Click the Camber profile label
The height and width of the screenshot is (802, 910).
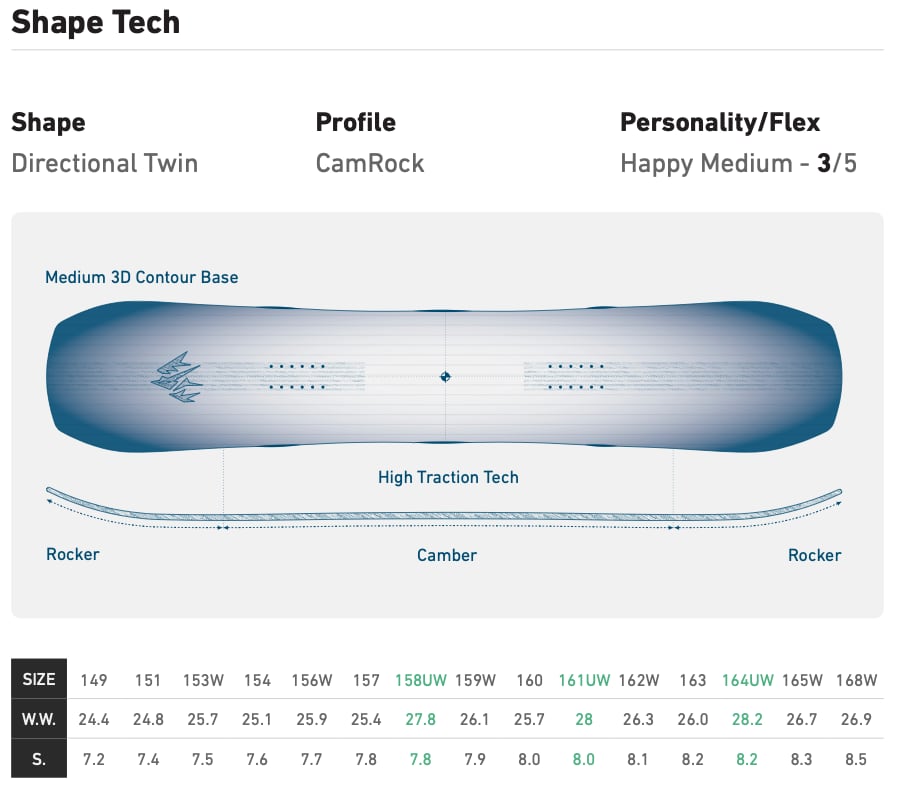pyautogui.click(x=447, y=555)
